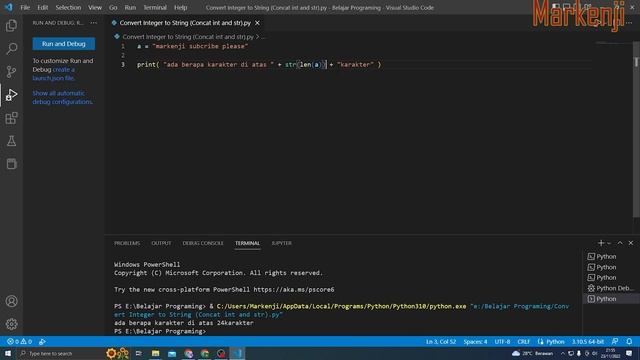Place cursor on line 1 string assignment

click(193, 46)
